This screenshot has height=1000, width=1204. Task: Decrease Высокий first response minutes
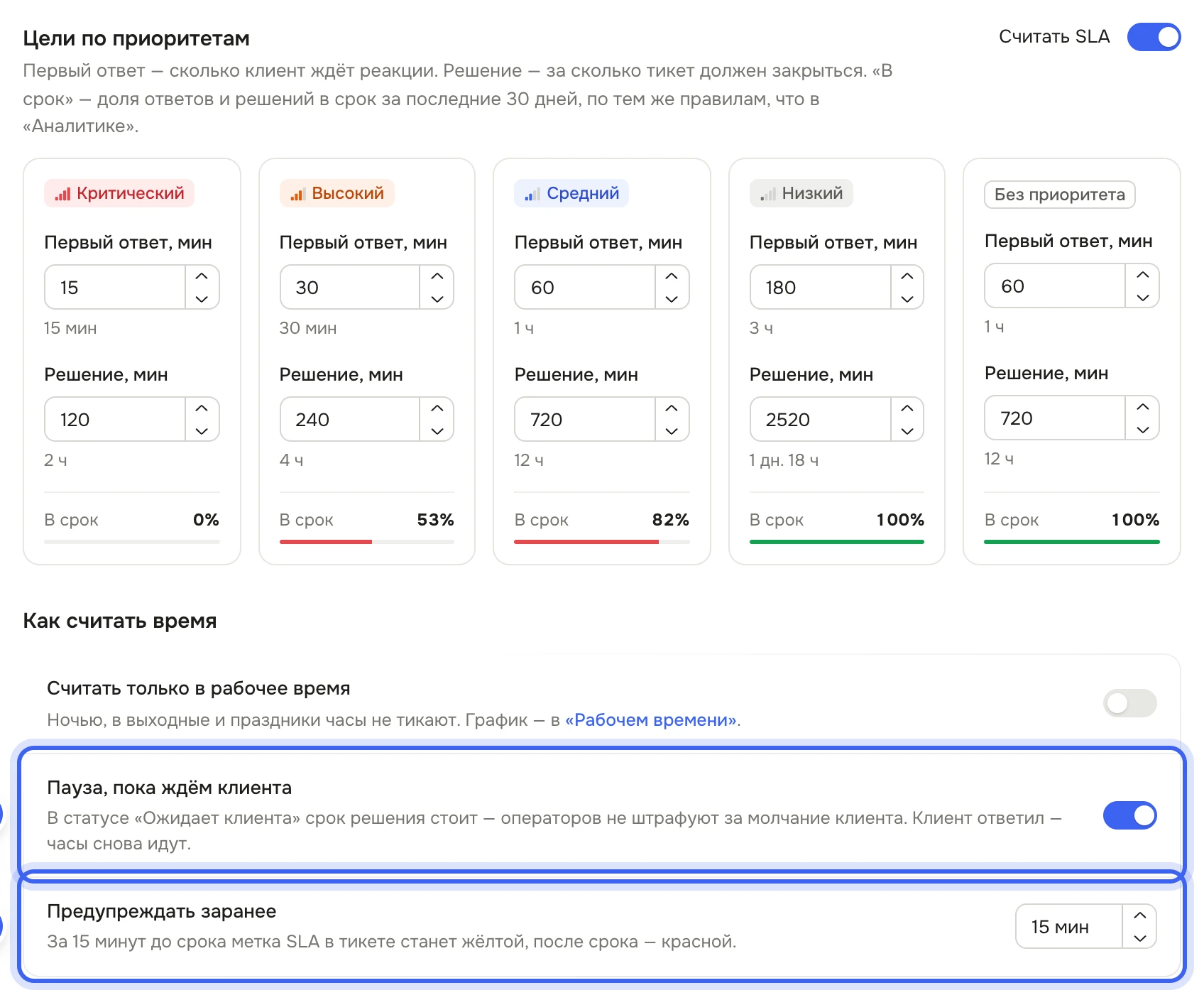[x=437, y=299]
